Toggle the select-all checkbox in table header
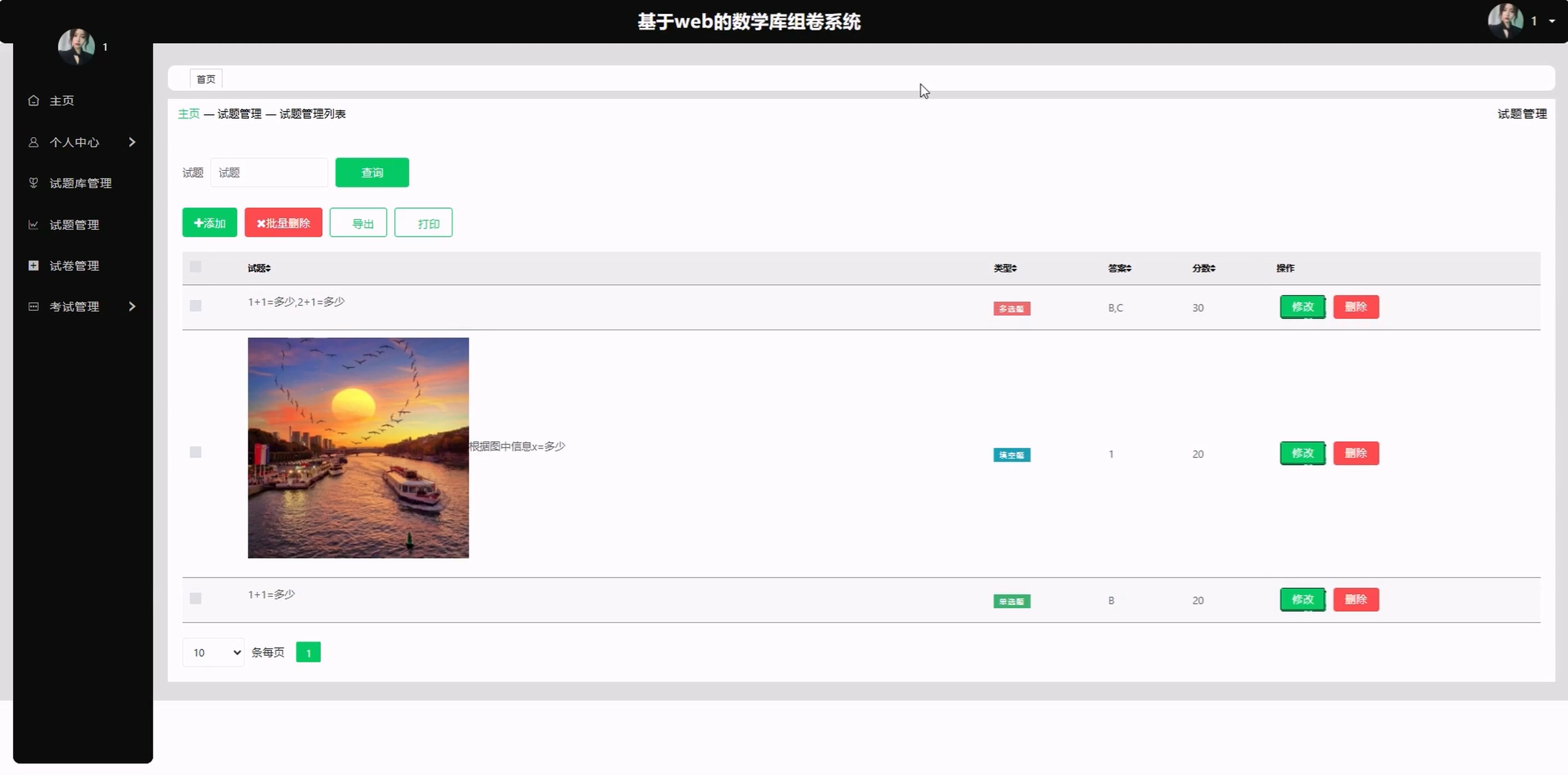The height and width of the screenshot is (775, 1568). [195, 267]
